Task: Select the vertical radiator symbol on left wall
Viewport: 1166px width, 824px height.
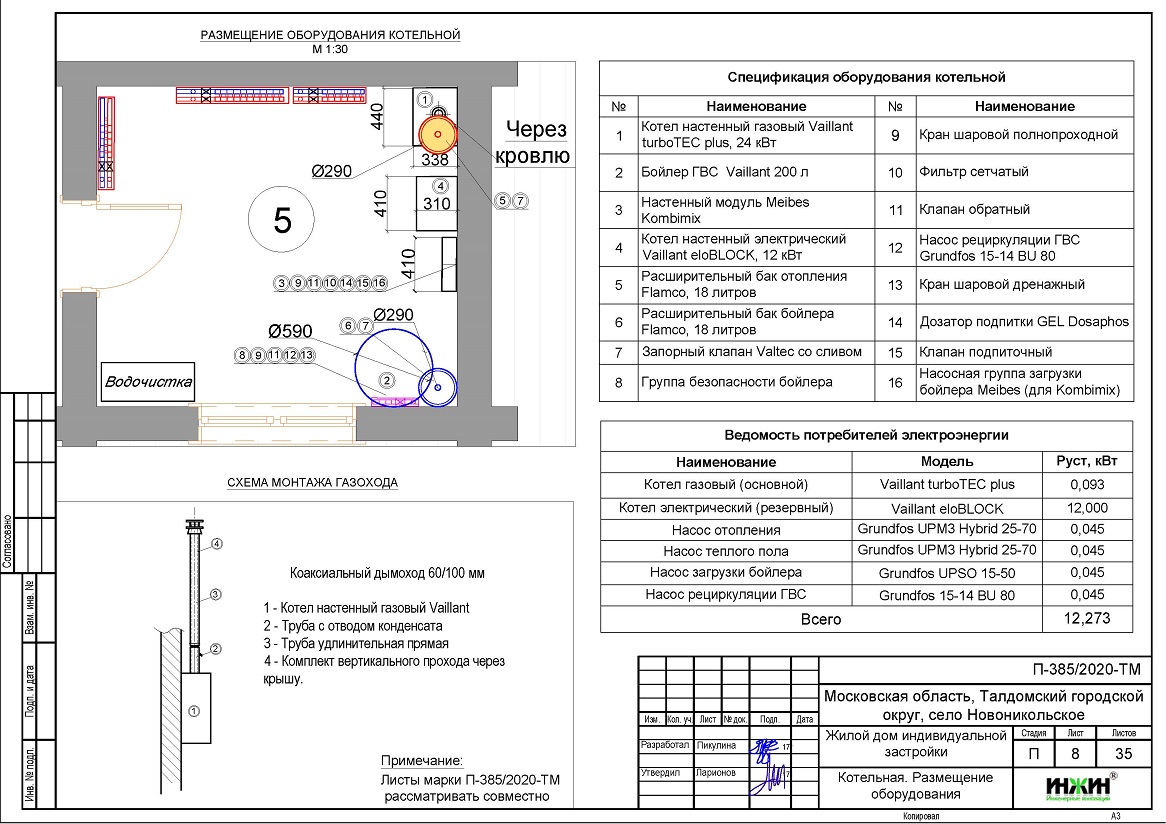Action: click(105, 140)
